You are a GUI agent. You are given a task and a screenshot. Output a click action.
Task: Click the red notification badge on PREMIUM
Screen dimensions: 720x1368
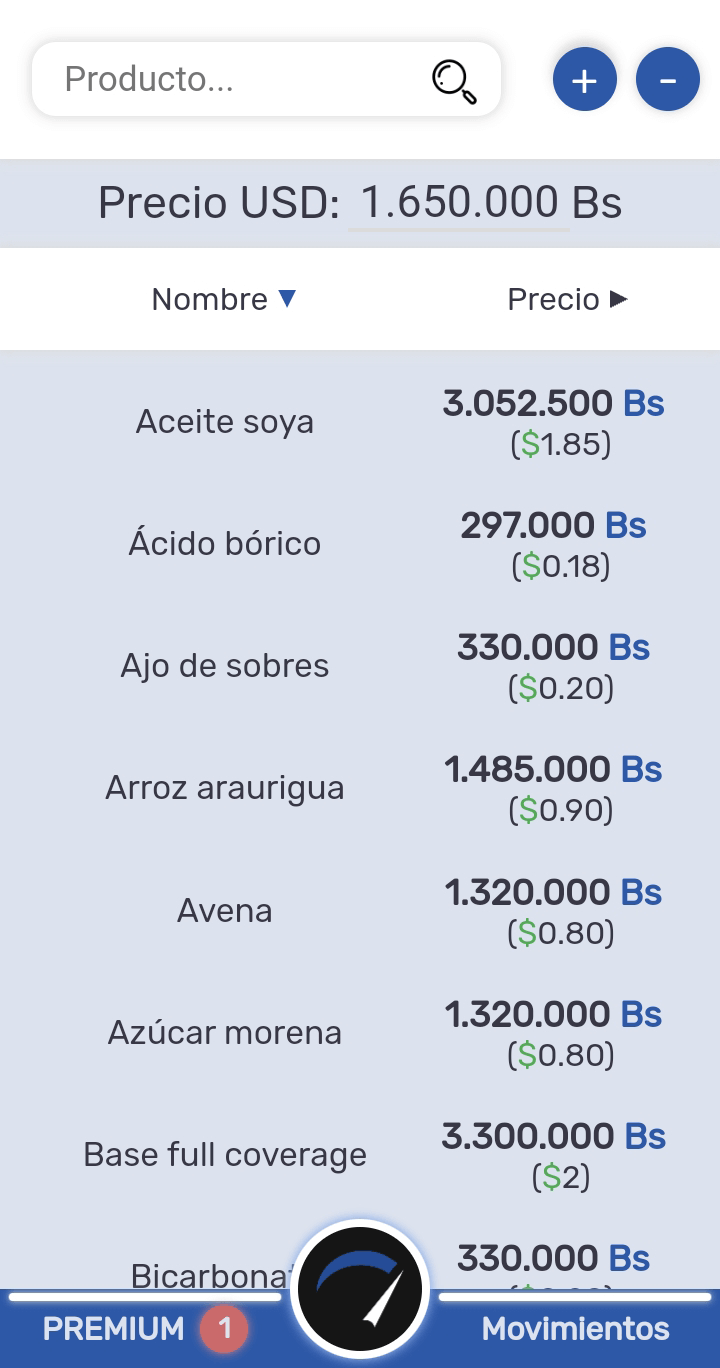tap(224, 1329)
